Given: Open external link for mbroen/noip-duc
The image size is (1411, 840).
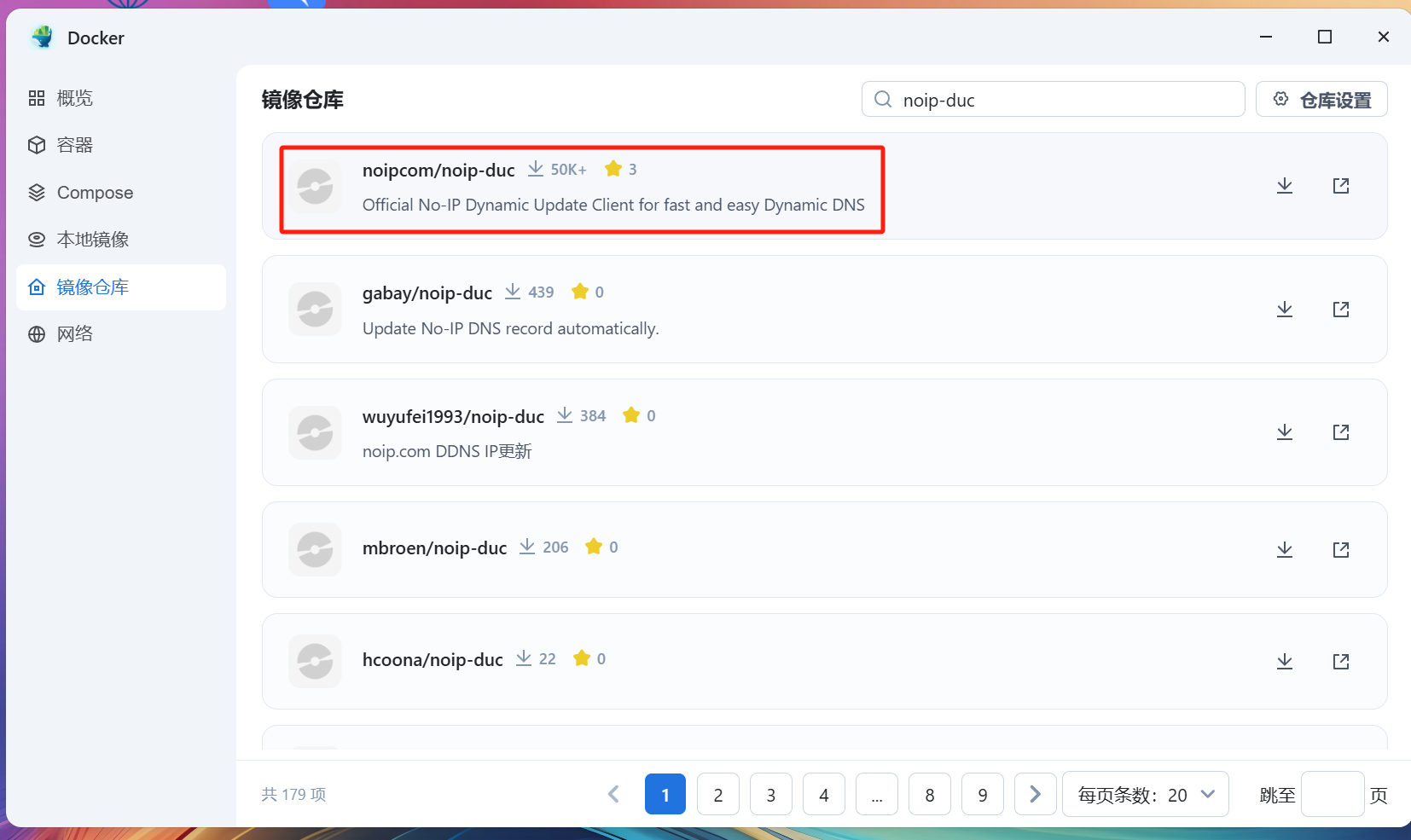Looking at the screenshot, I should click(x=1341, y=550).
